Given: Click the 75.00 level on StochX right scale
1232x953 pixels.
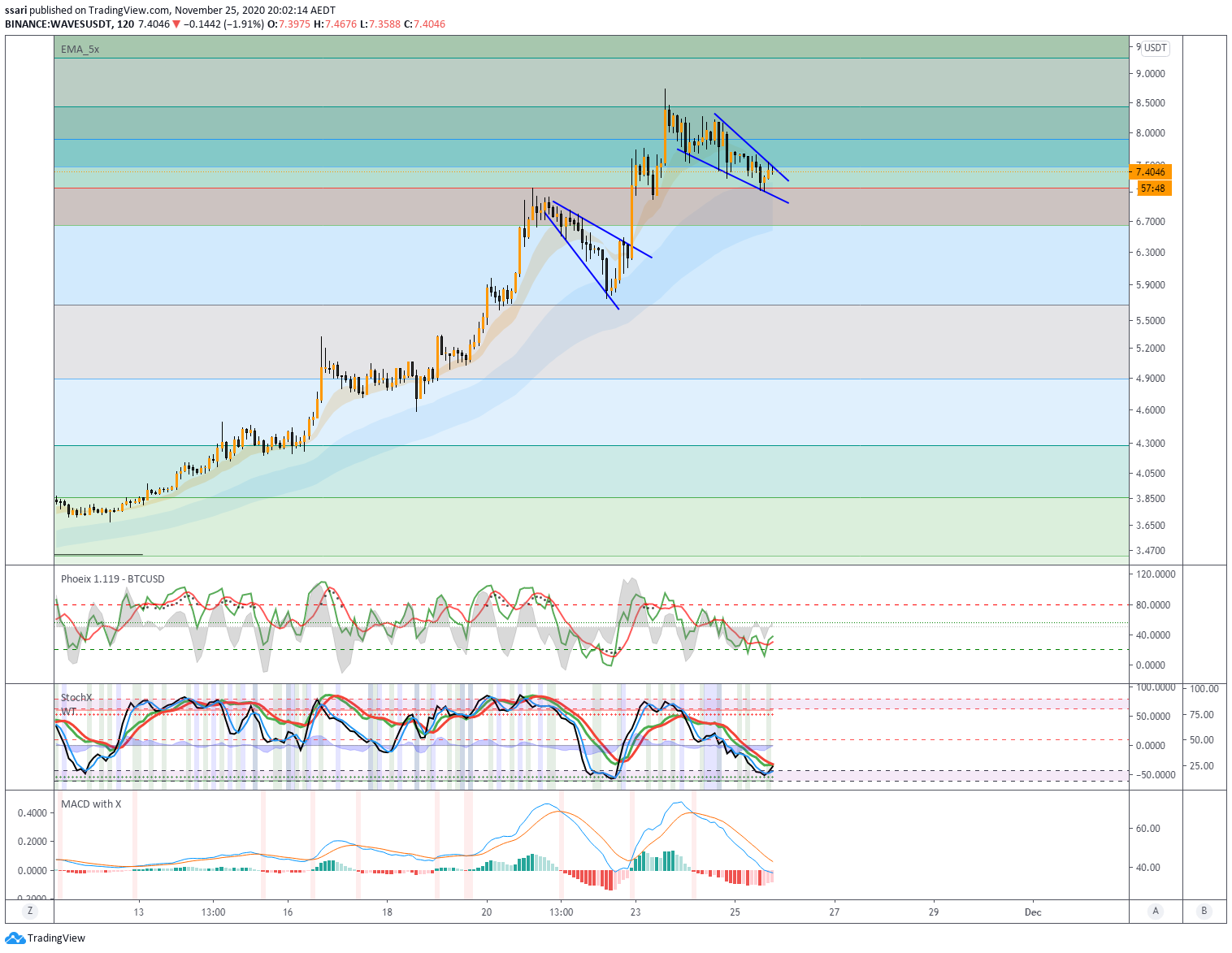Looking at the screenshot, I should click(1202, 715).
